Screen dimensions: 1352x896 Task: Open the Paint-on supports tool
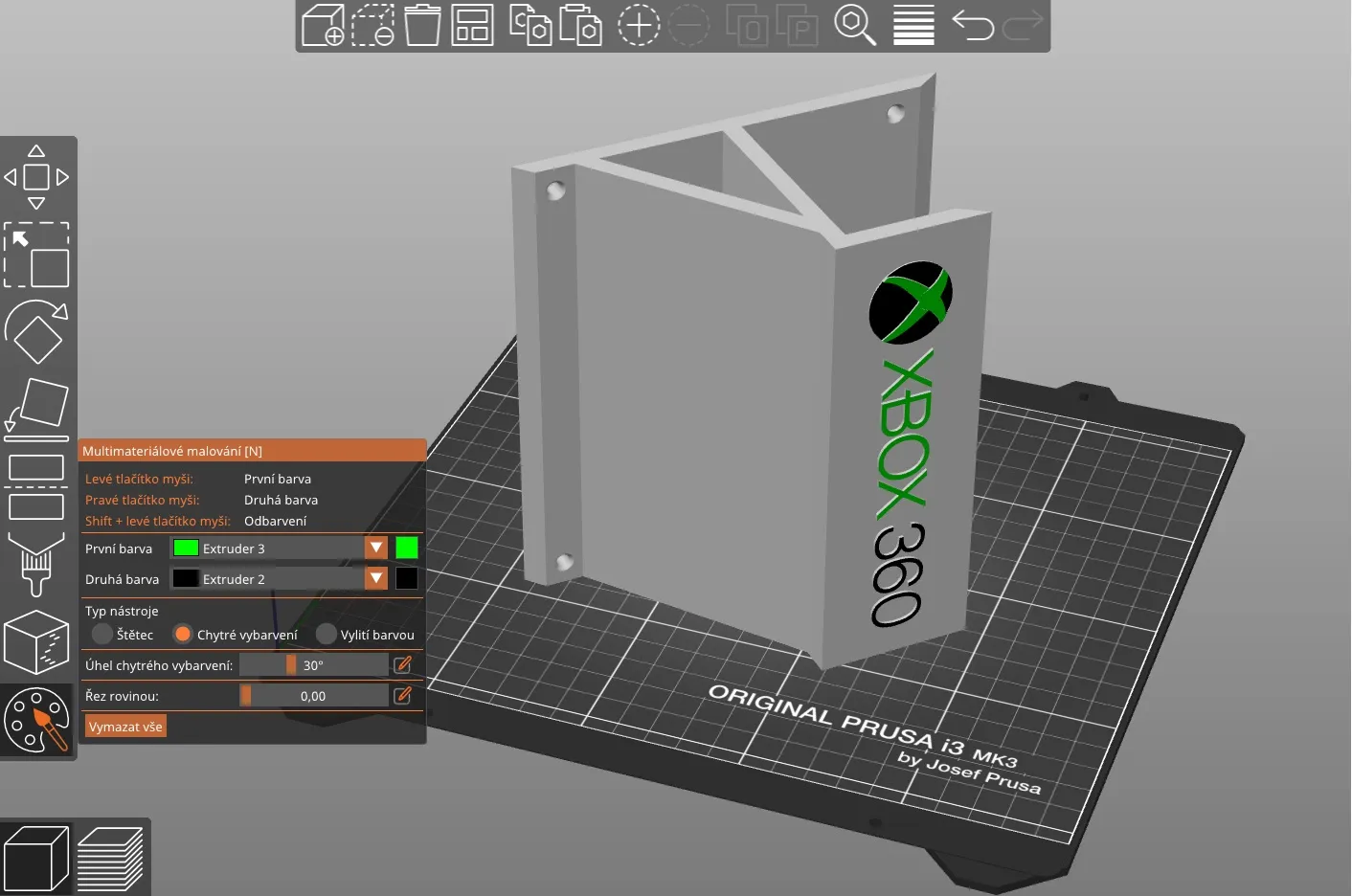(x=36, y=565)
